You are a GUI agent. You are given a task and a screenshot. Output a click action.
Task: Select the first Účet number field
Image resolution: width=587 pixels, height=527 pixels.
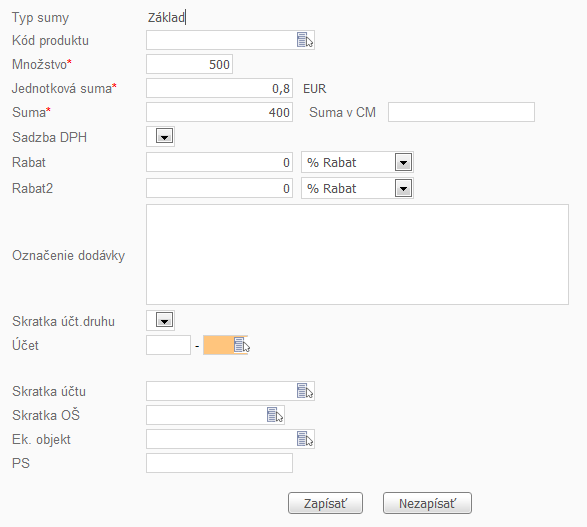pyautogui.click(x=168, y=345)
